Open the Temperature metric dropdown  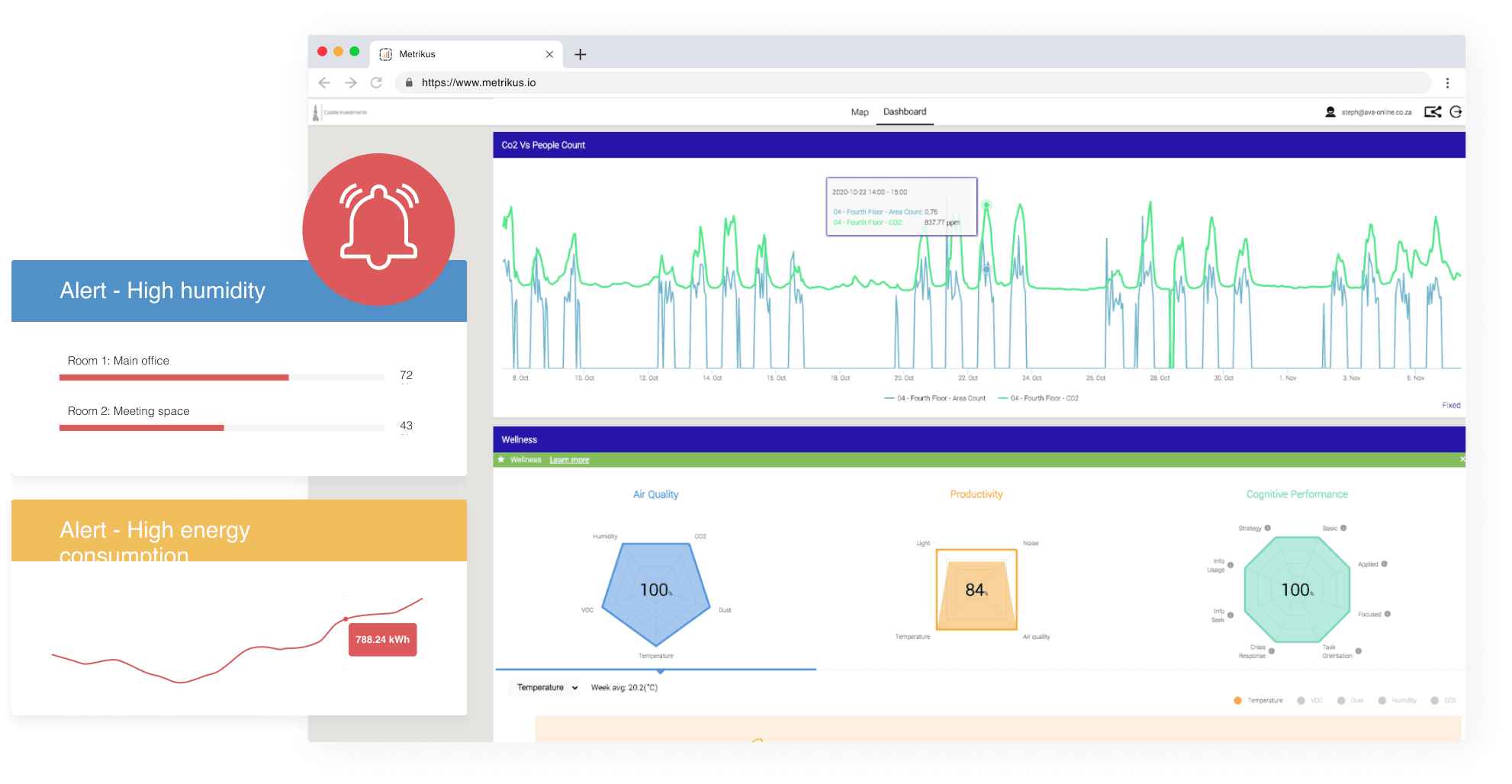coord(544,687)
